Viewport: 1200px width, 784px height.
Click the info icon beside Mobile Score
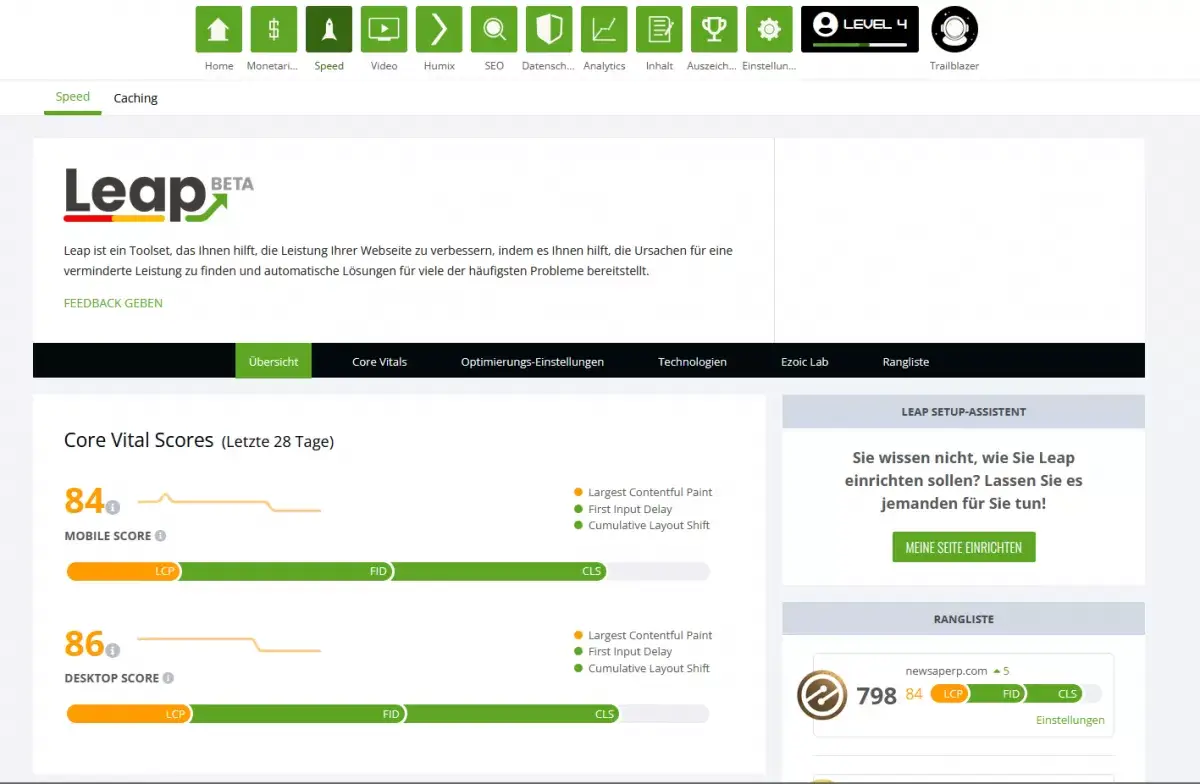(x=161, y=536)
